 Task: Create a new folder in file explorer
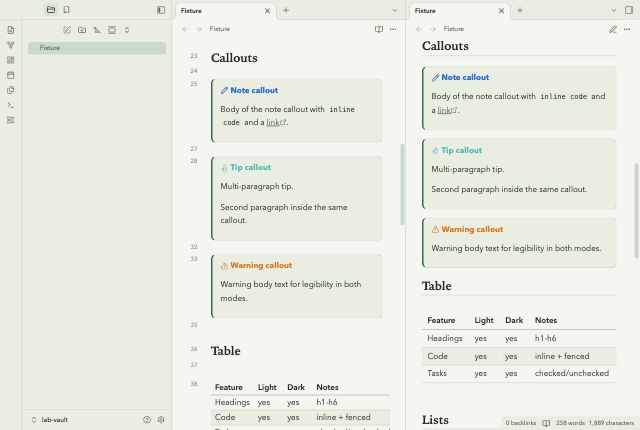tap(82, 30)
